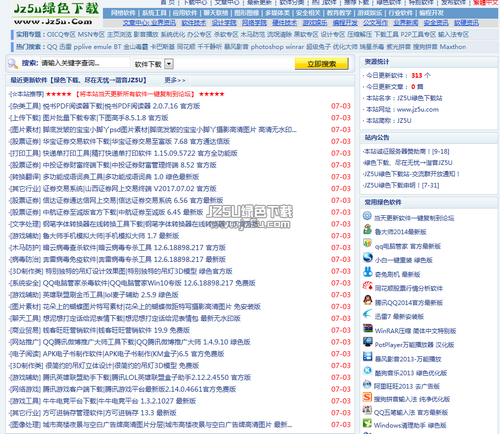Click the 酷狗音乐2013 icon
Viewport: 500px width, 434px height.
pyautogui.click(x=367, y=370)
